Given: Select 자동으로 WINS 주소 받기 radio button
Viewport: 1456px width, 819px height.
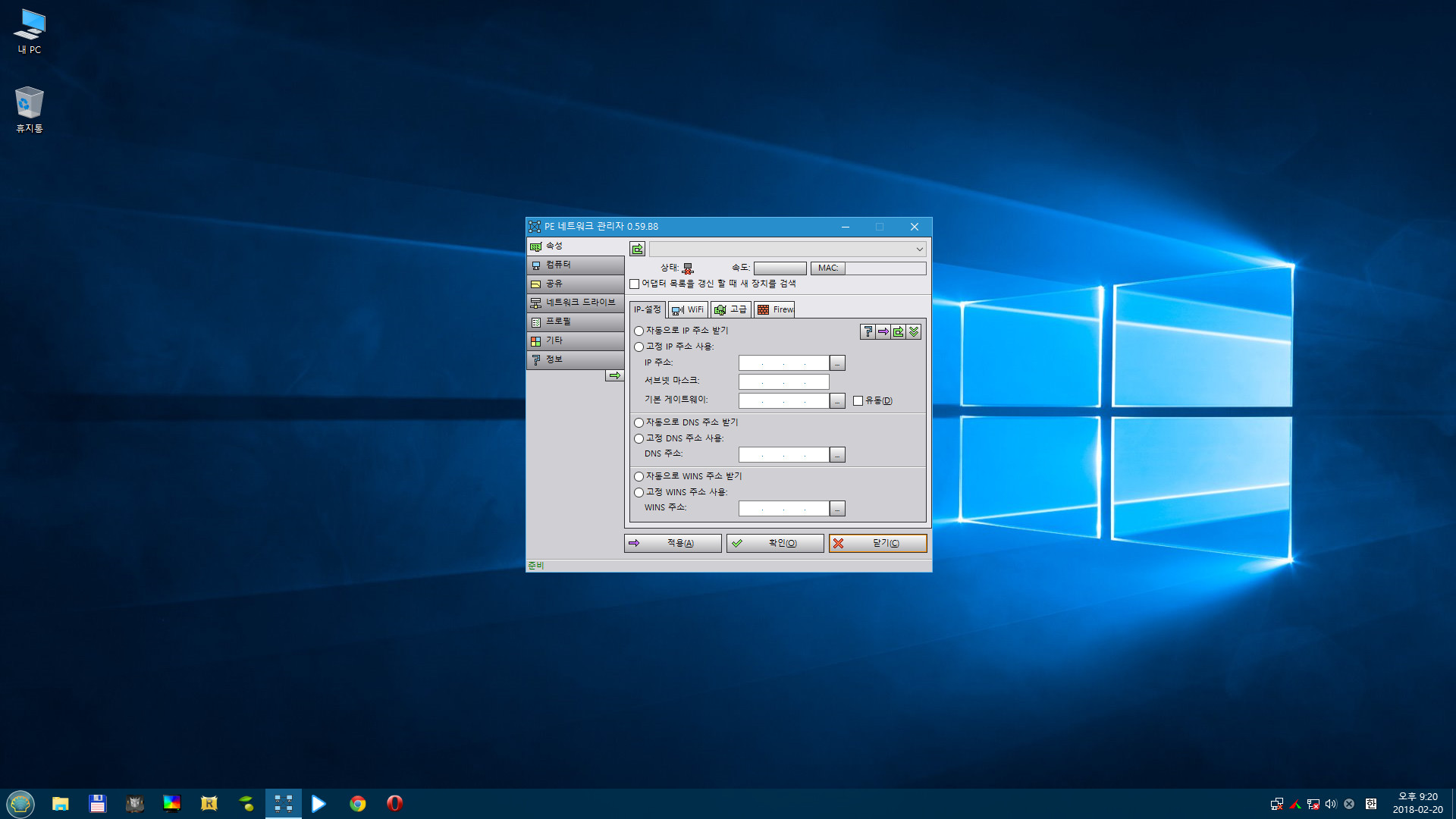Looking at the screenshot, I should [x=639, y=477].
